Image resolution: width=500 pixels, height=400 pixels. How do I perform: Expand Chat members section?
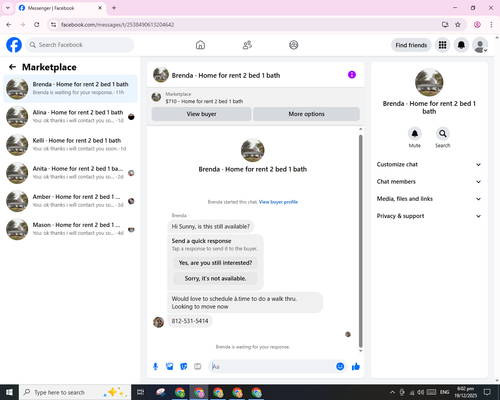[429, 182]
